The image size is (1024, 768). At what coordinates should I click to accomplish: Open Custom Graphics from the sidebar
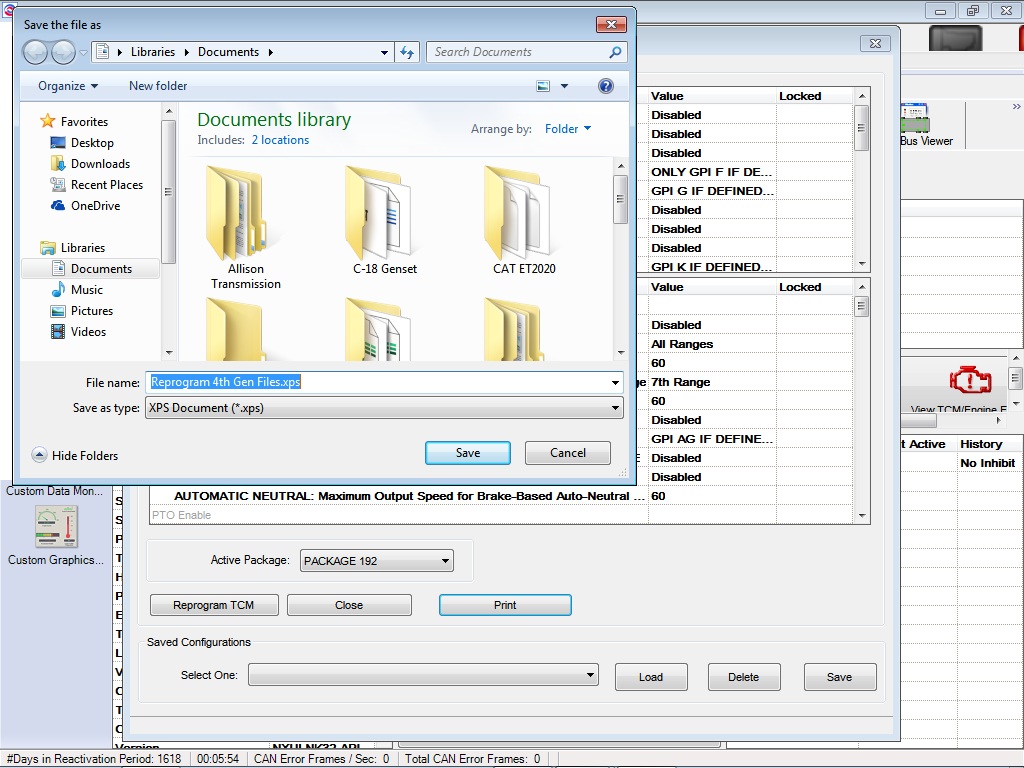55,527
